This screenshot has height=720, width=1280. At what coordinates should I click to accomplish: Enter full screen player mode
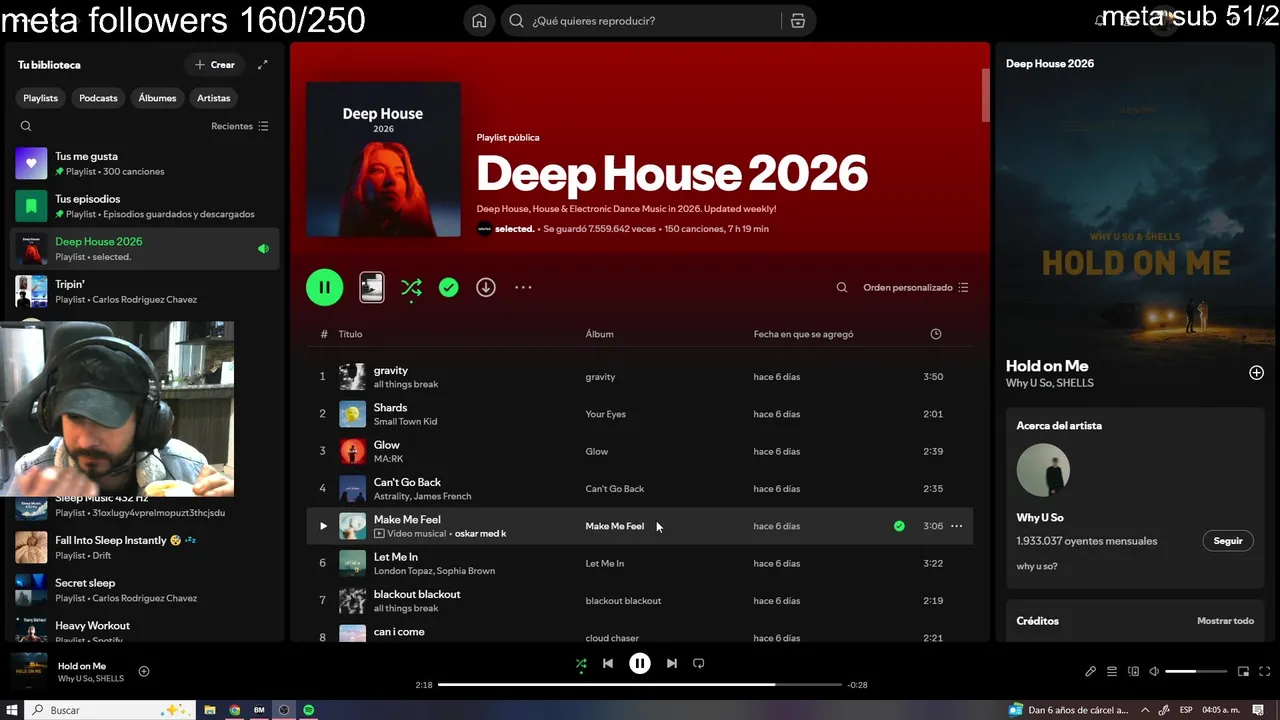click(x=1265, y=672)
